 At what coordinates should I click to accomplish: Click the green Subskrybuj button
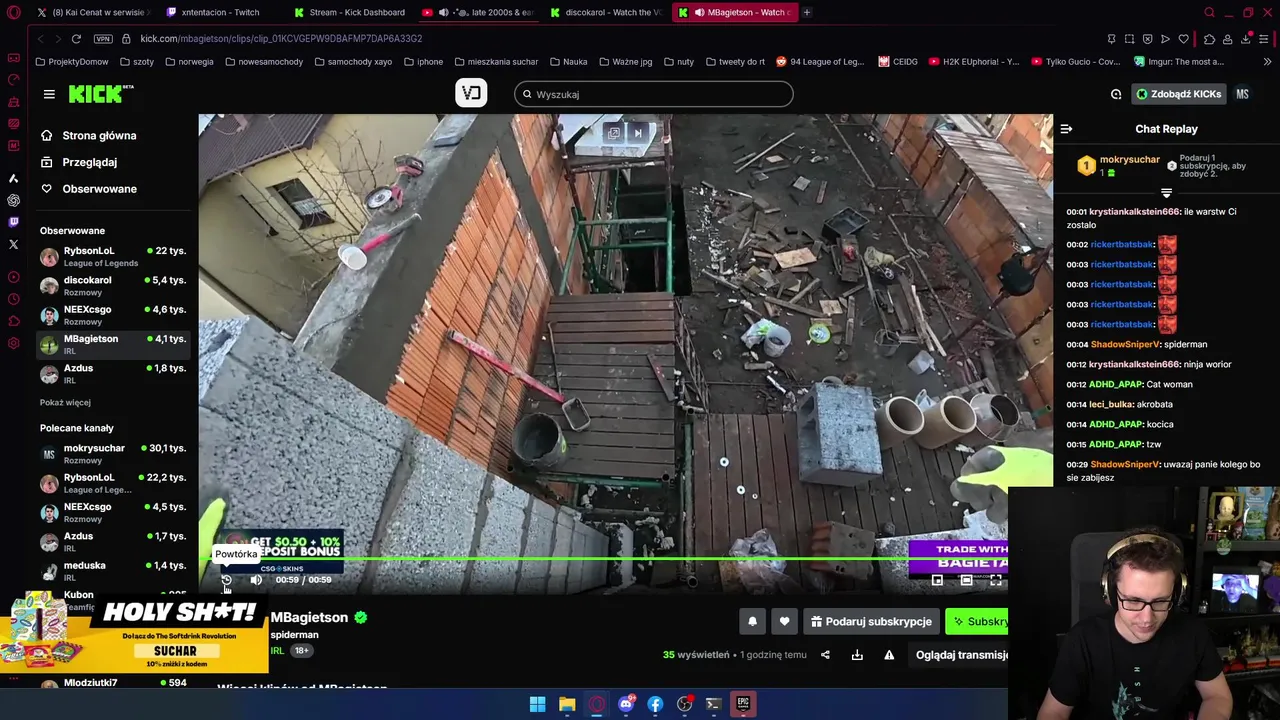(x=977, y=621)
